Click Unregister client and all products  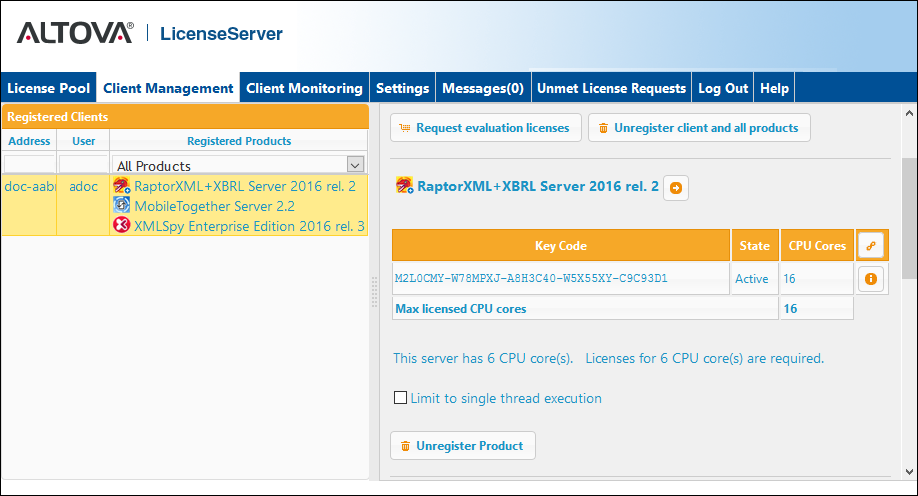[x=698, y=128]
